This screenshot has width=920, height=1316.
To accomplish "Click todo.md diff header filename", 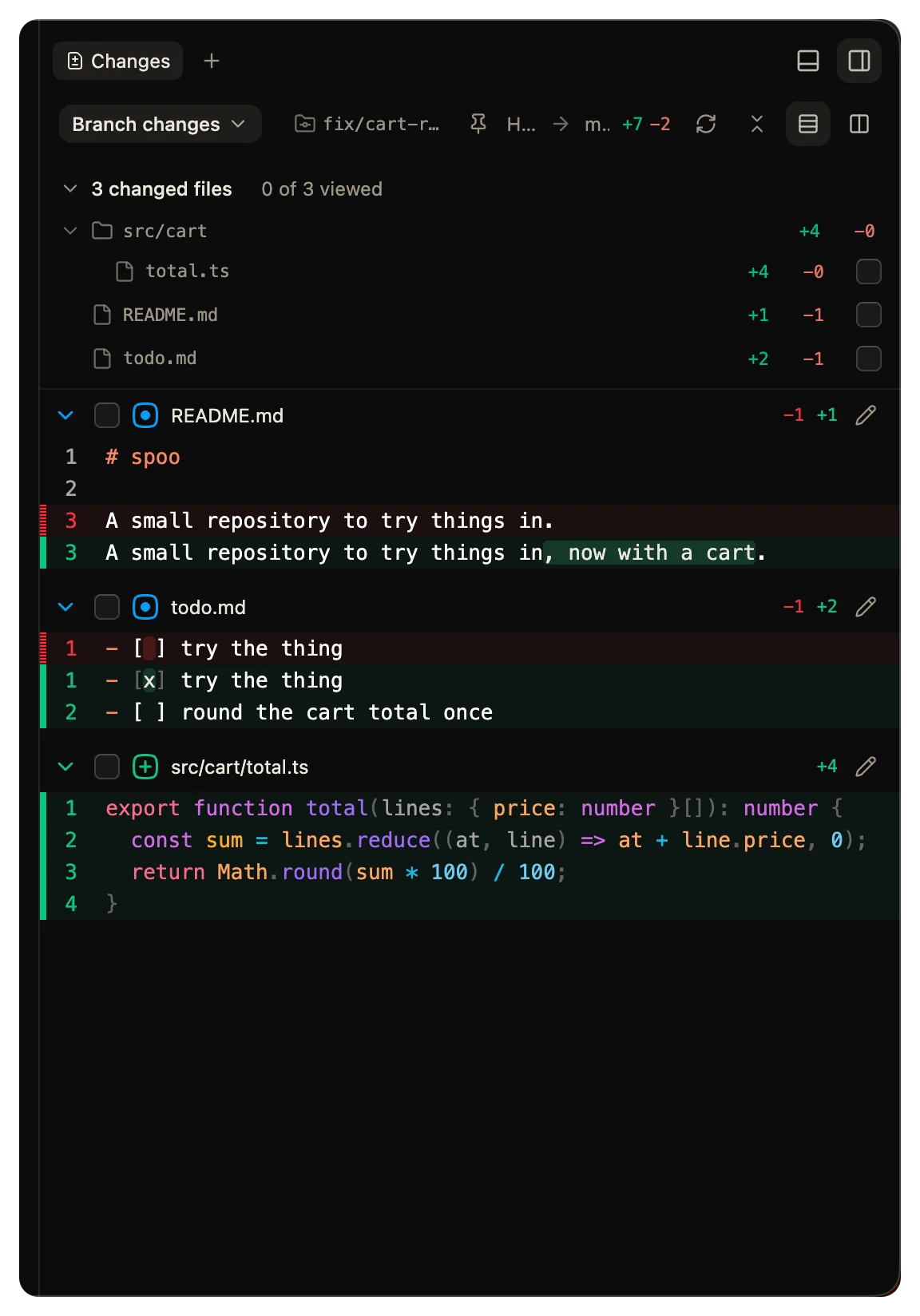I will click(x=208, y=607).
